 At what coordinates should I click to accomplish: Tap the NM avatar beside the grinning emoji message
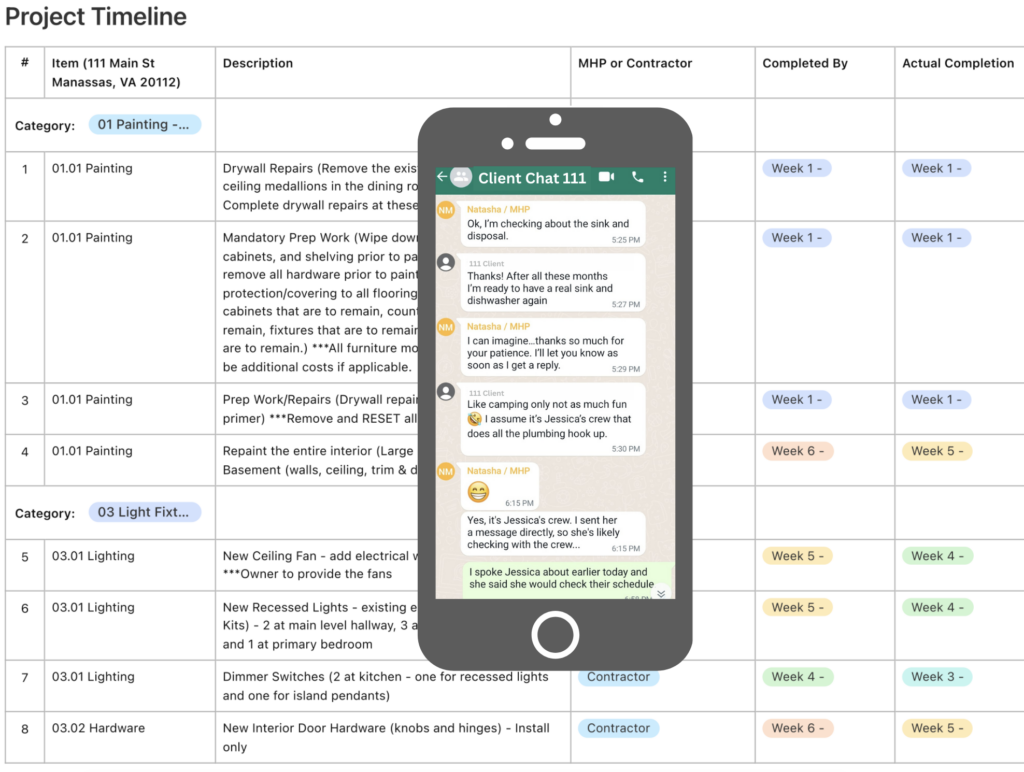point(446,472)
